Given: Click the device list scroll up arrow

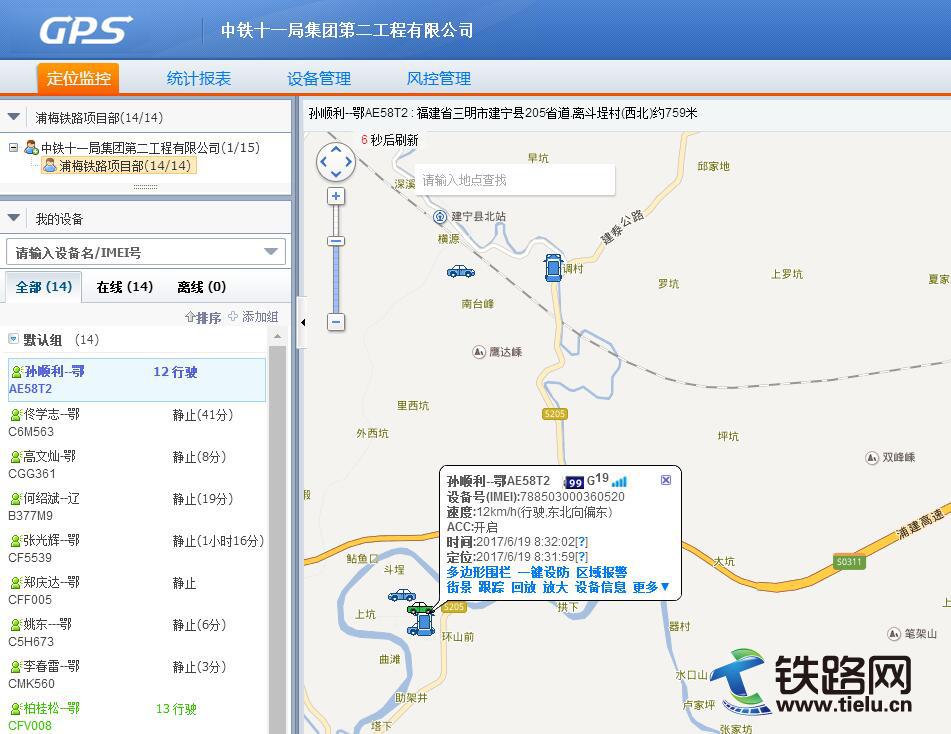Looking at the screenshot, I should click(277, 337).
